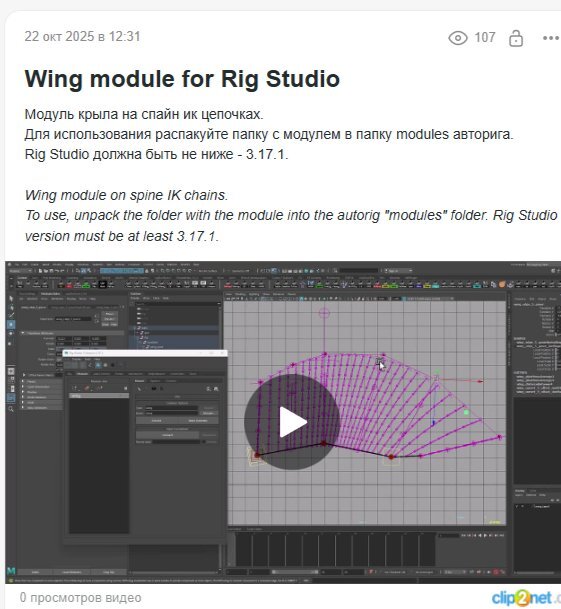Open the three-dot post options menu
Viewport: 561px width, 609px height.
[x=551, y=38]
